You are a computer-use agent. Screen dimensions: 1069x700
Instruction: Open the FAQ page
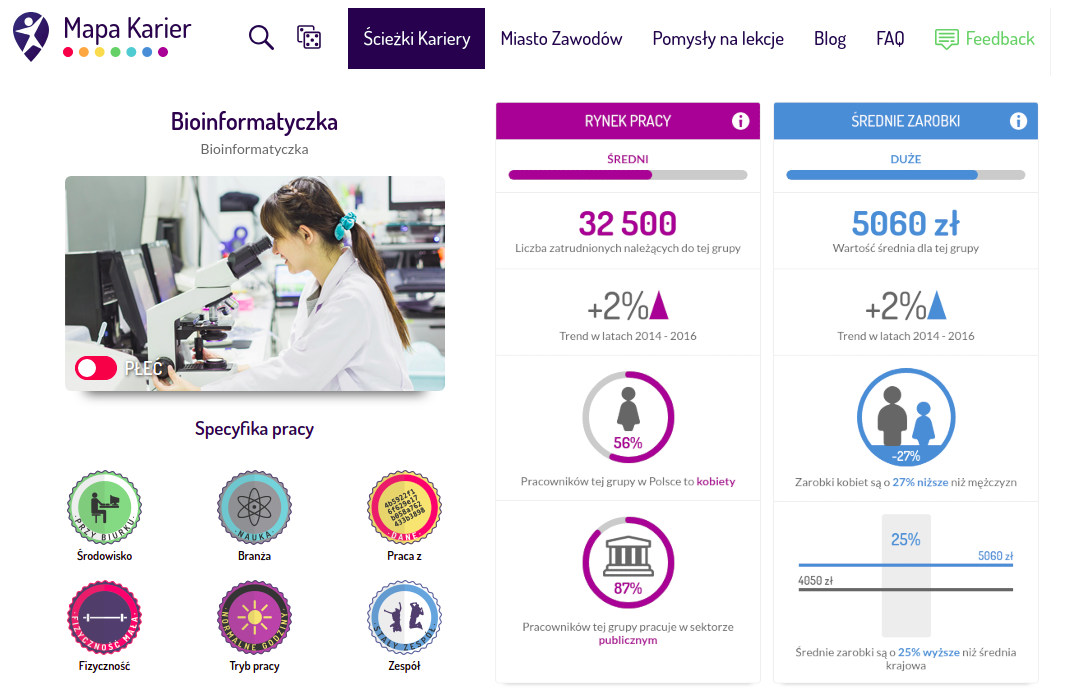pos(890,39)
